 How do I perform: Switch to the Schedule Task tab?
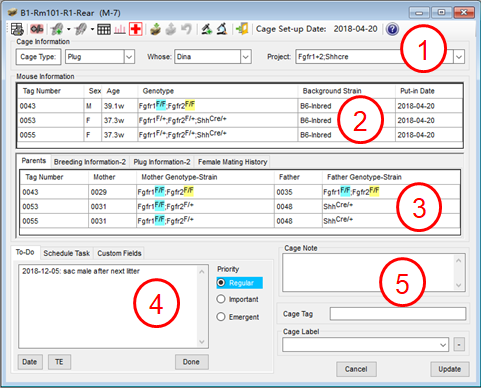[67, 253]
